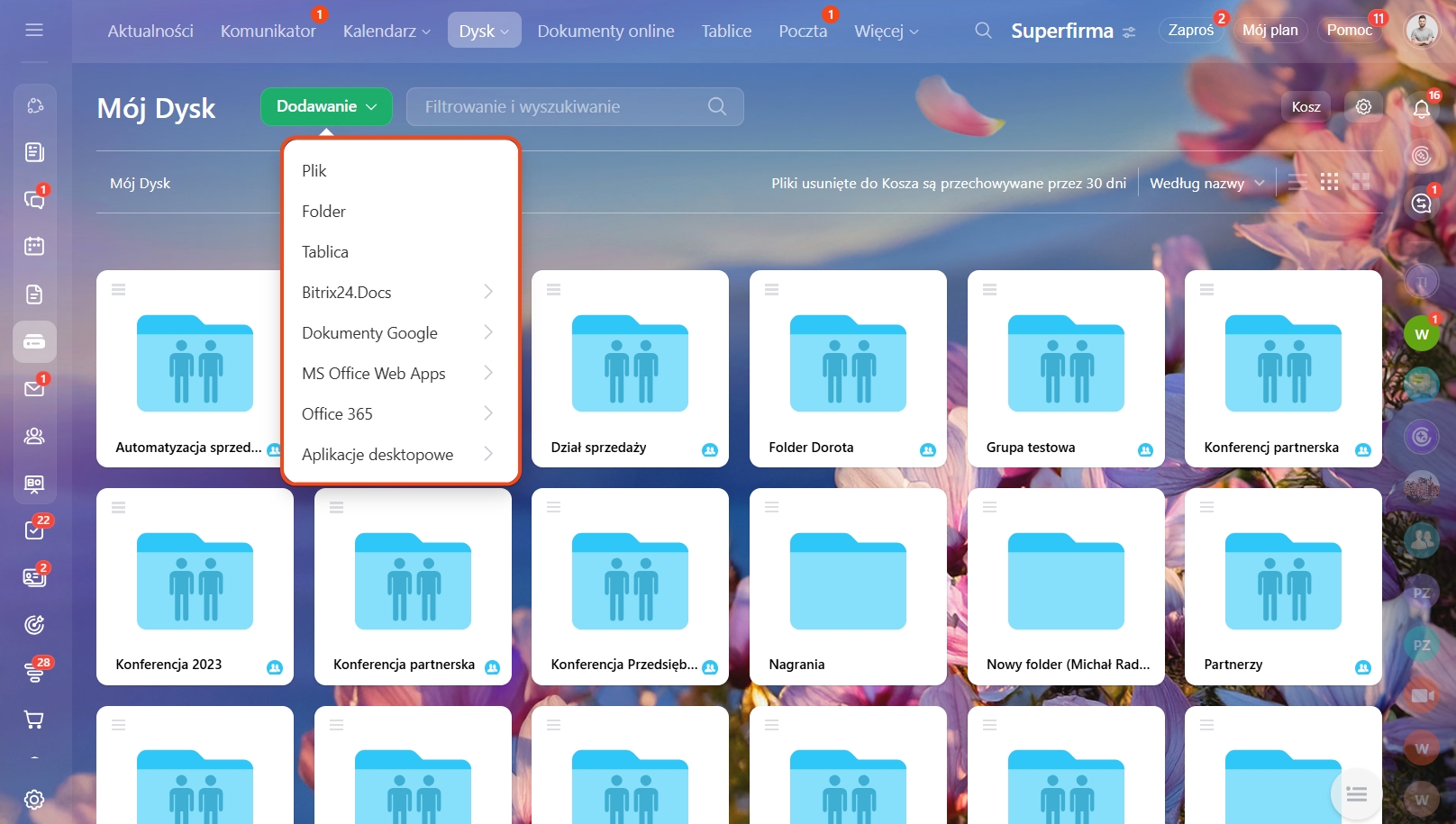This screenshot has height=824, width=1456.
Task: Open chat messenger icon in left sidebar
Action: point(34,199)
